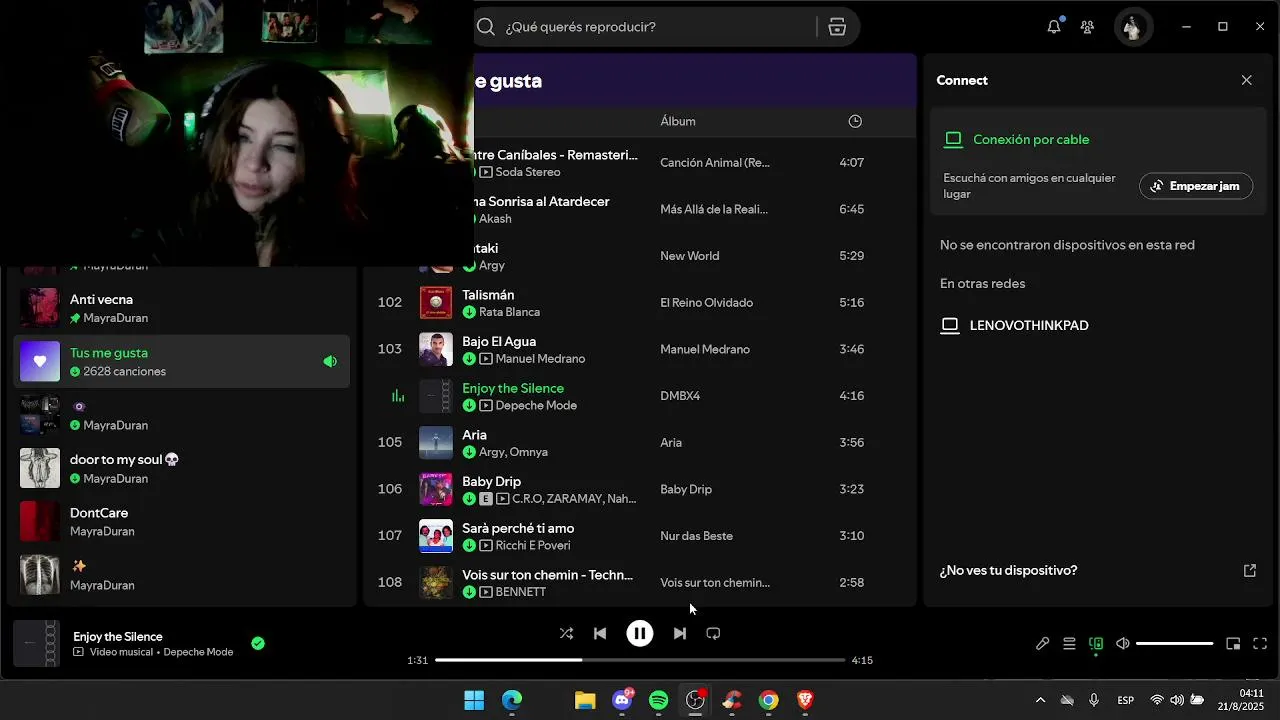The image size is (1280, 720).
Task: Sort by duration clock icon
Action: pos(855,121)
